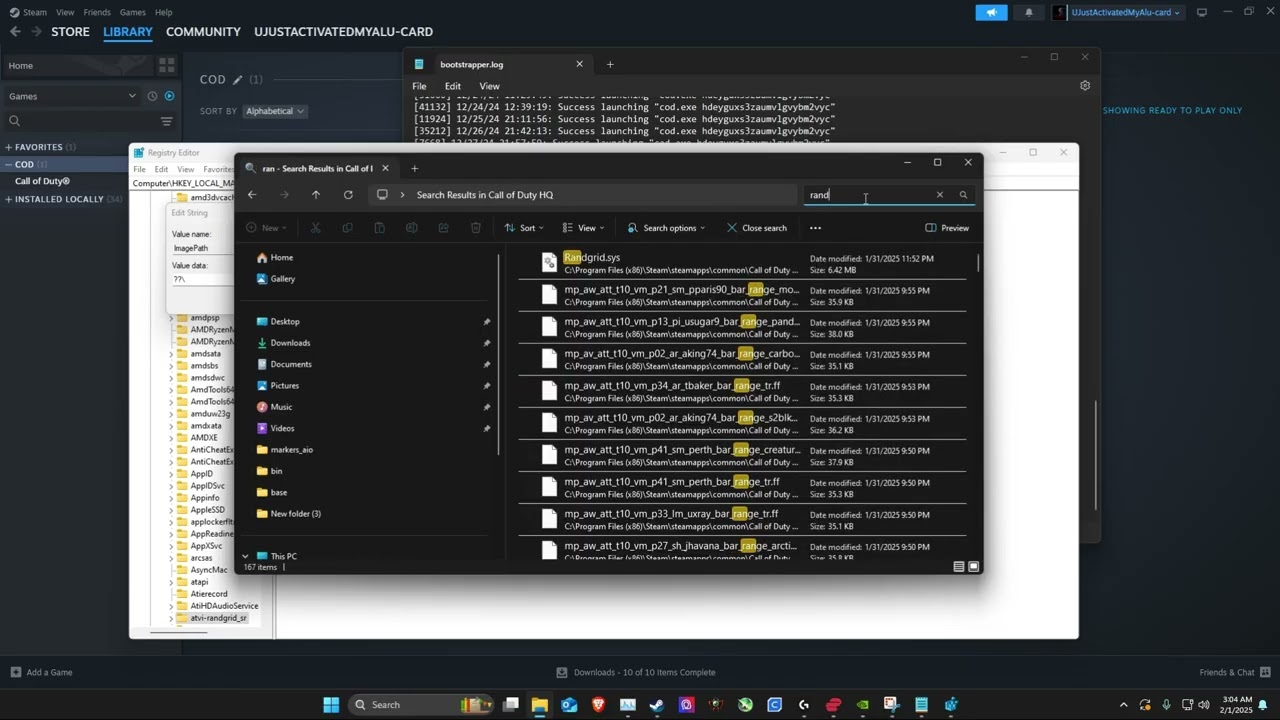Viewport: 1280px width, 720px height.
Task: Refresh the File Explorer search results
Action: coord(348,195)
